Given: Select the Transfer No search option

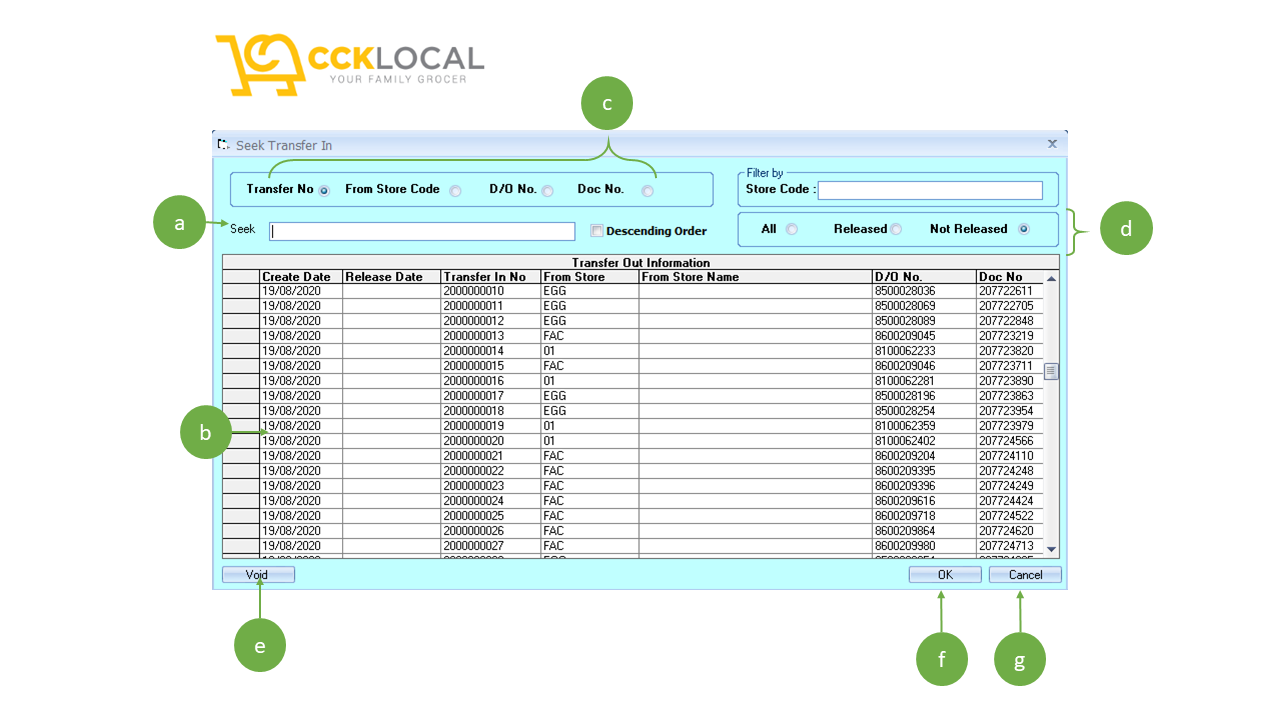Looking at the screenshot, I should click(324, 189).
